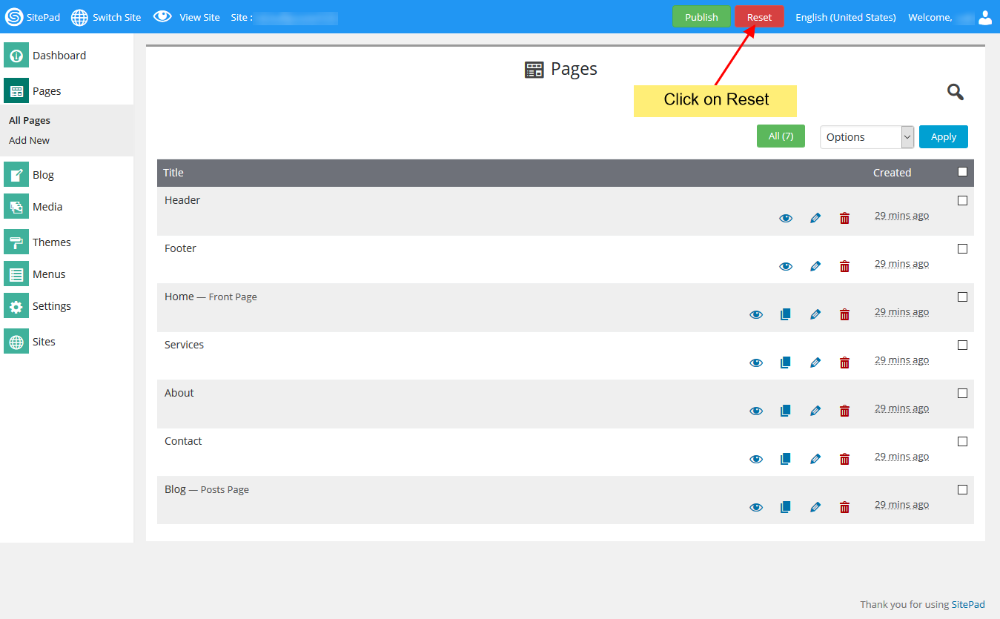This screenshot has width=1000, height=619.
Task: Click the clone icon for Services page
Action: (785, 362)
